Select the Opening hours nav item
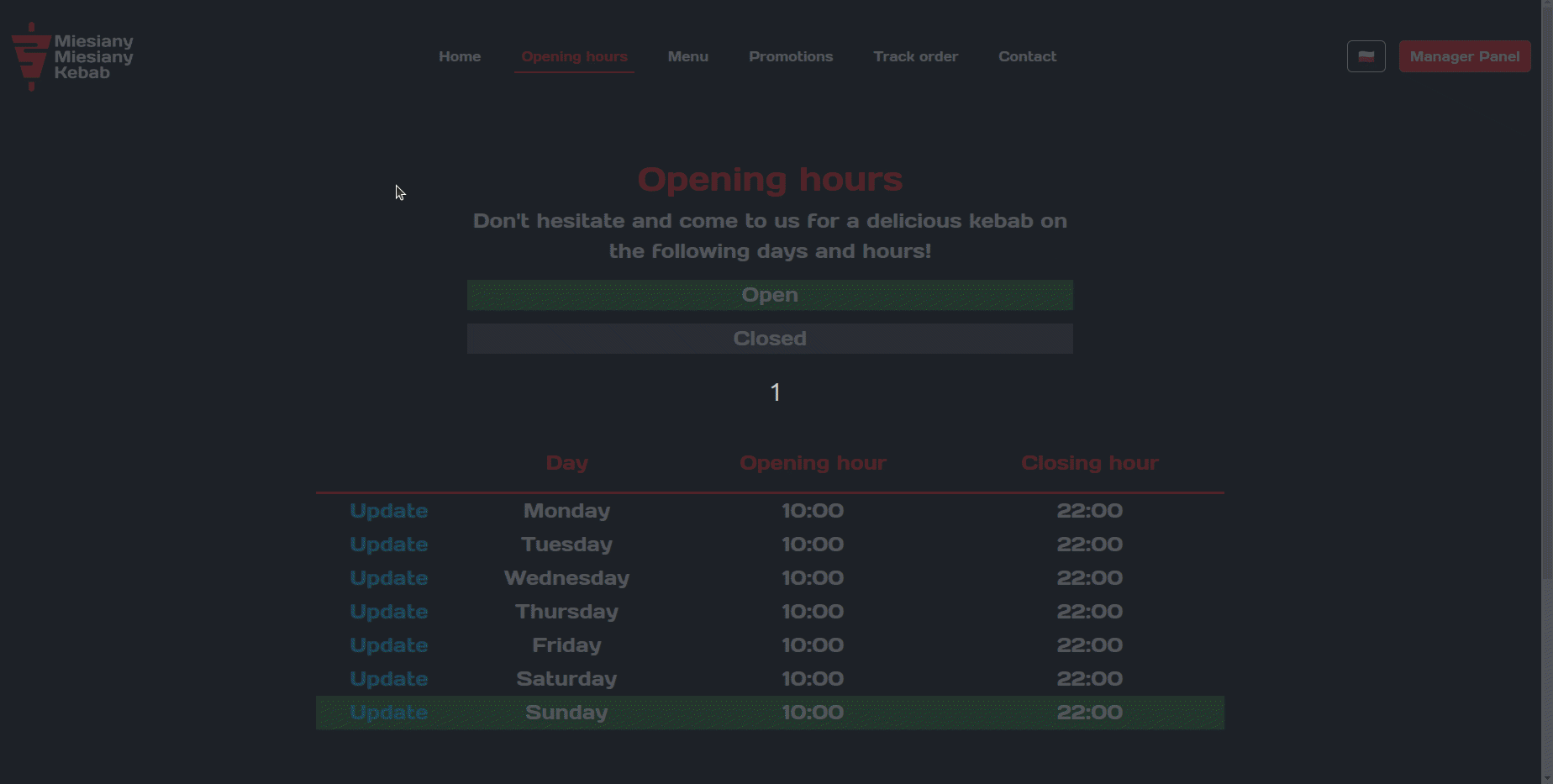The height and width of the screenshot is (784, 1553). click(574, 56)
